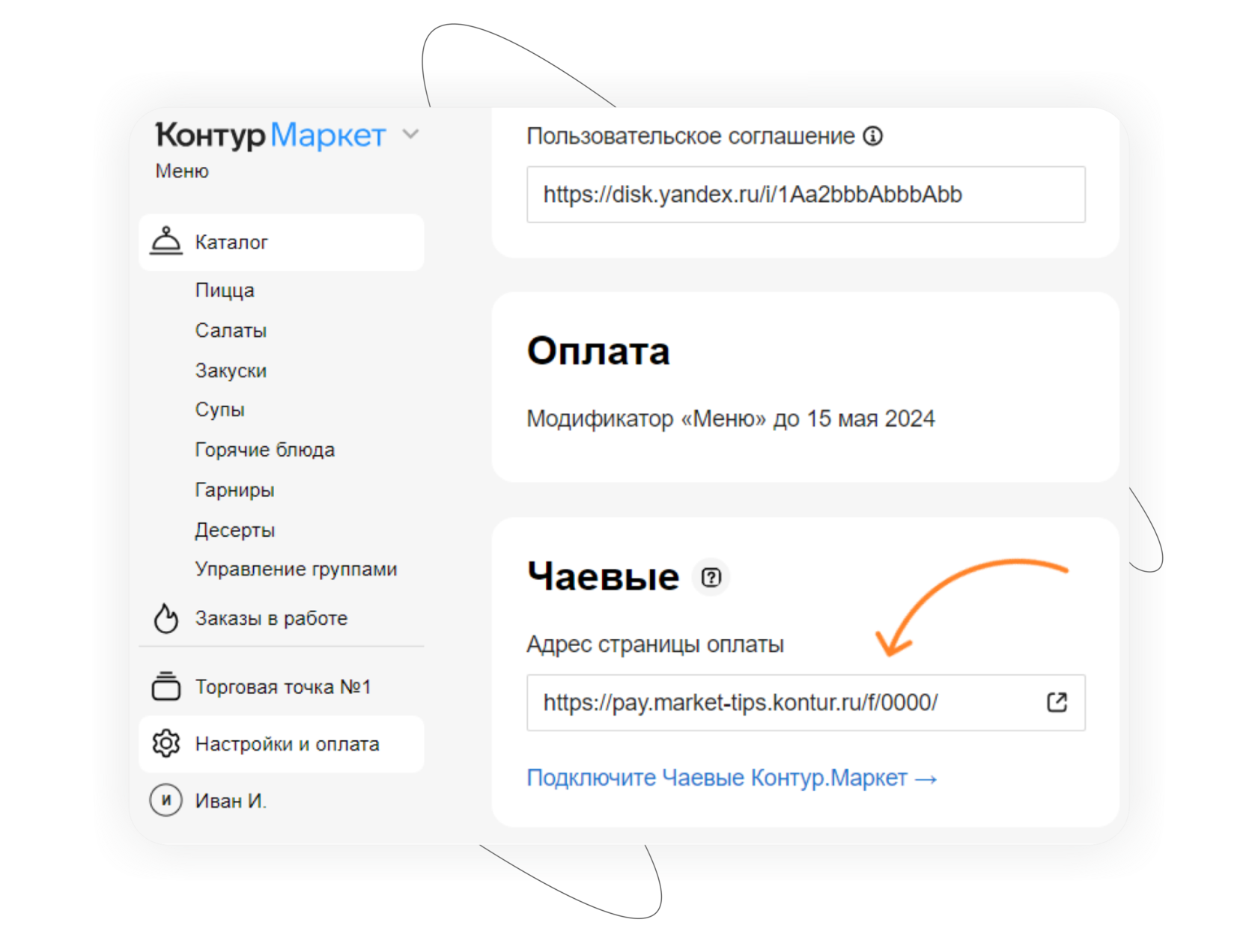Click the Каталог bell icon

click(166, 241)
